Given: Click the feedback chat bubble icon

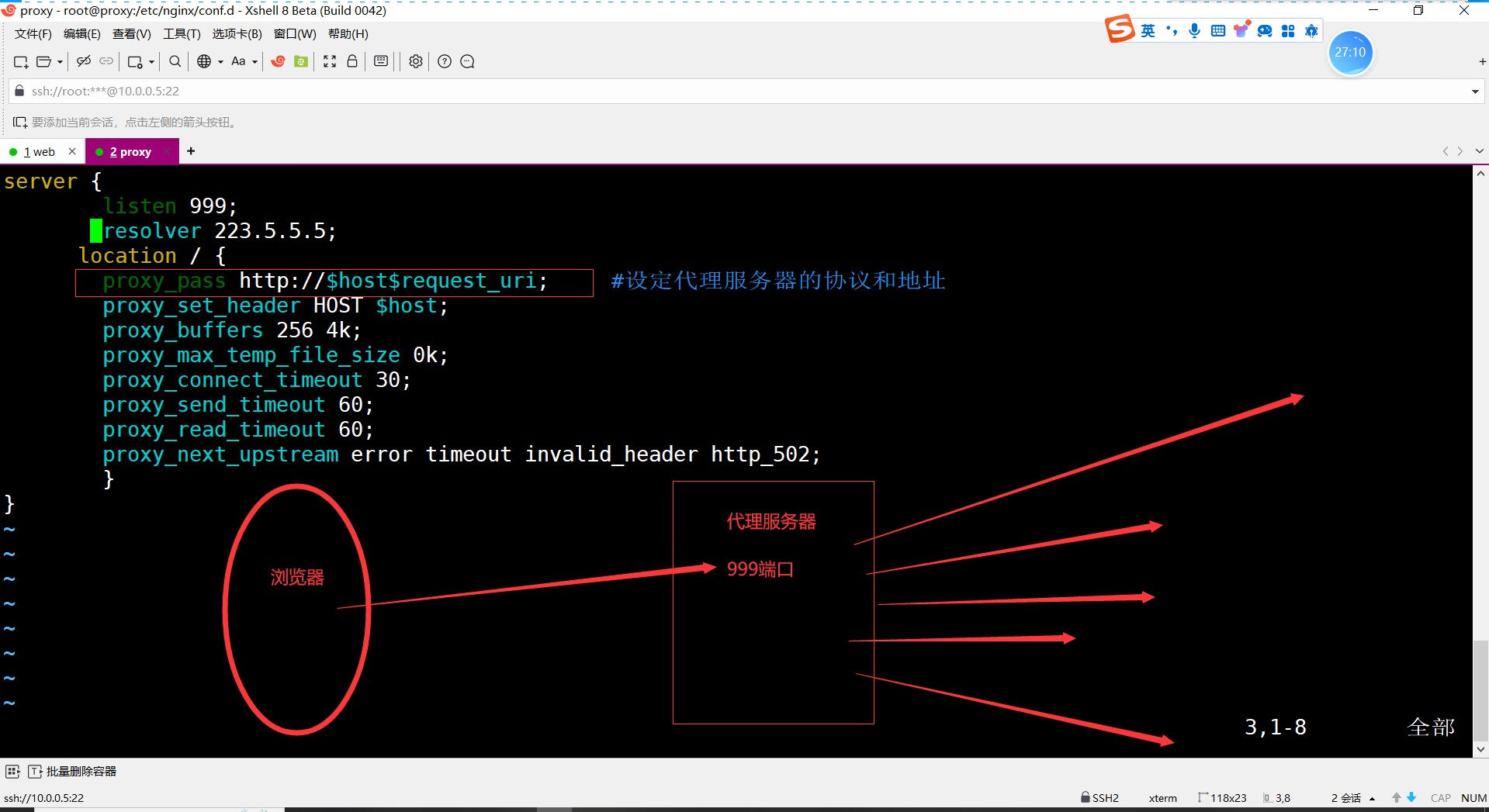Looking at the screenshot, I should (467, 61).
